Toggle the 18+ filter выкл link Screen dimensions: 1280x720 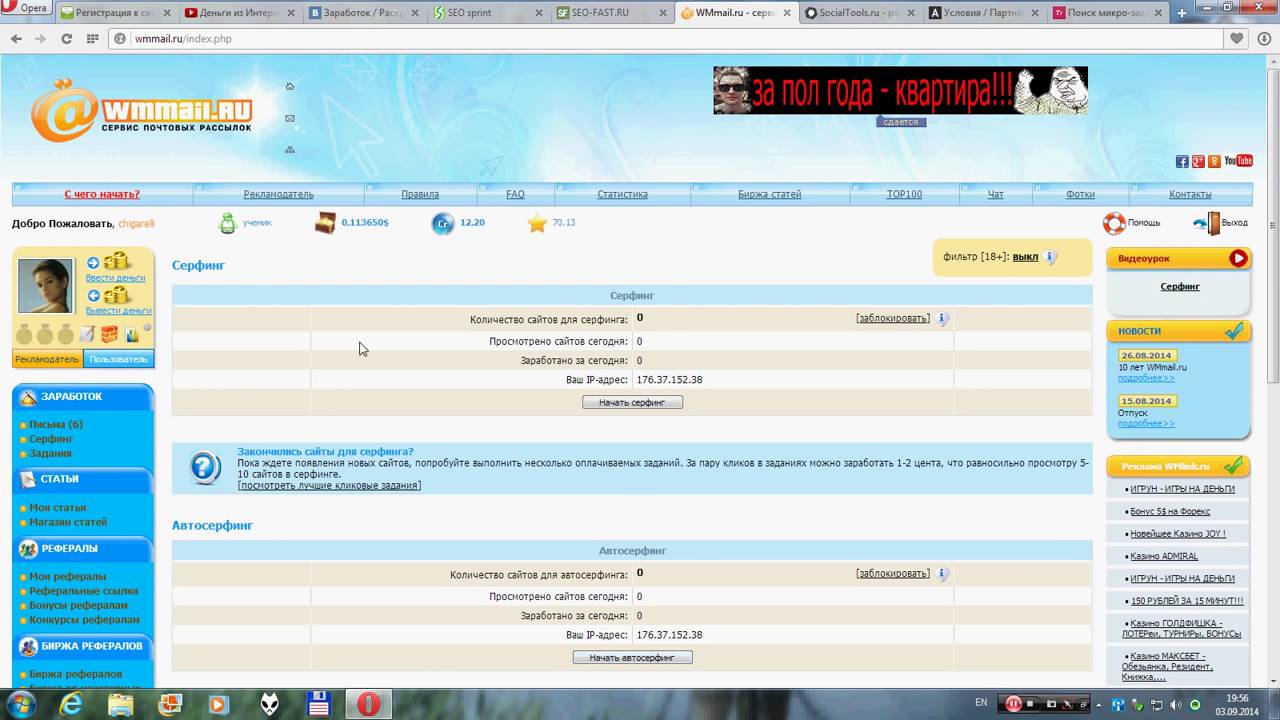coord(1025,257)
